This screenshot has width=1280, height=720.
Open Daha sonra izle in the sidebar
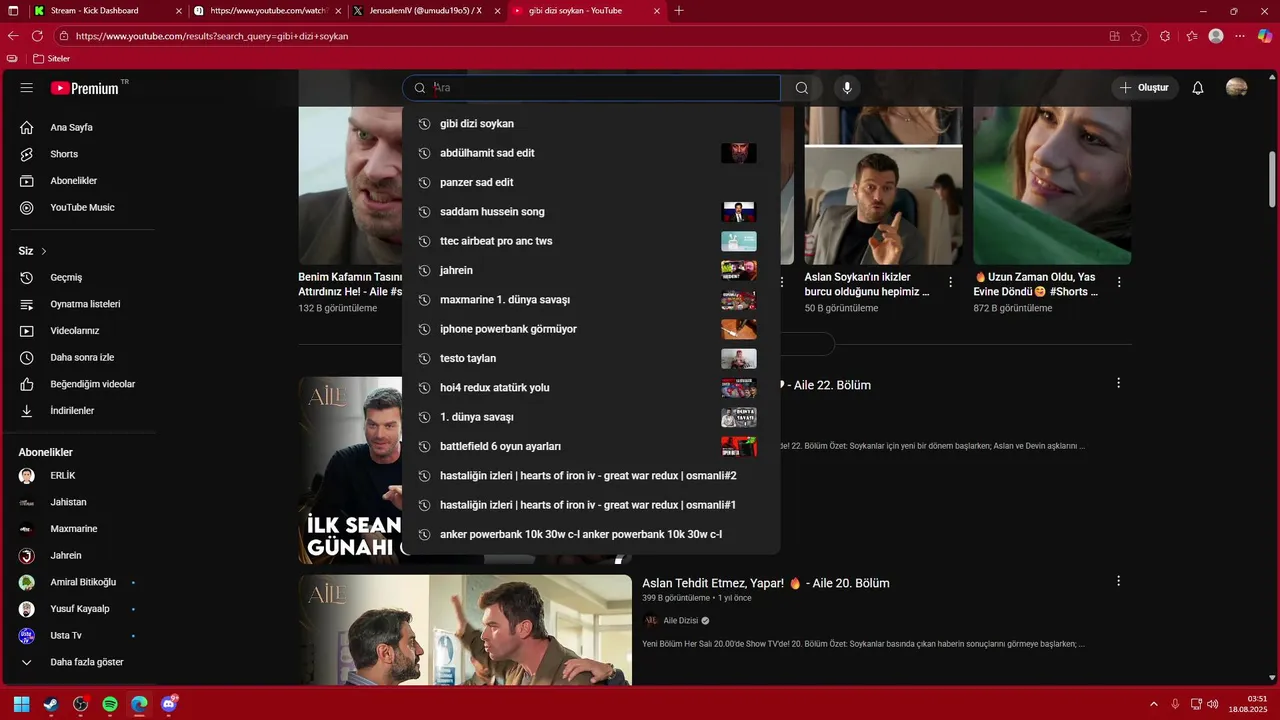pos(80,358)
